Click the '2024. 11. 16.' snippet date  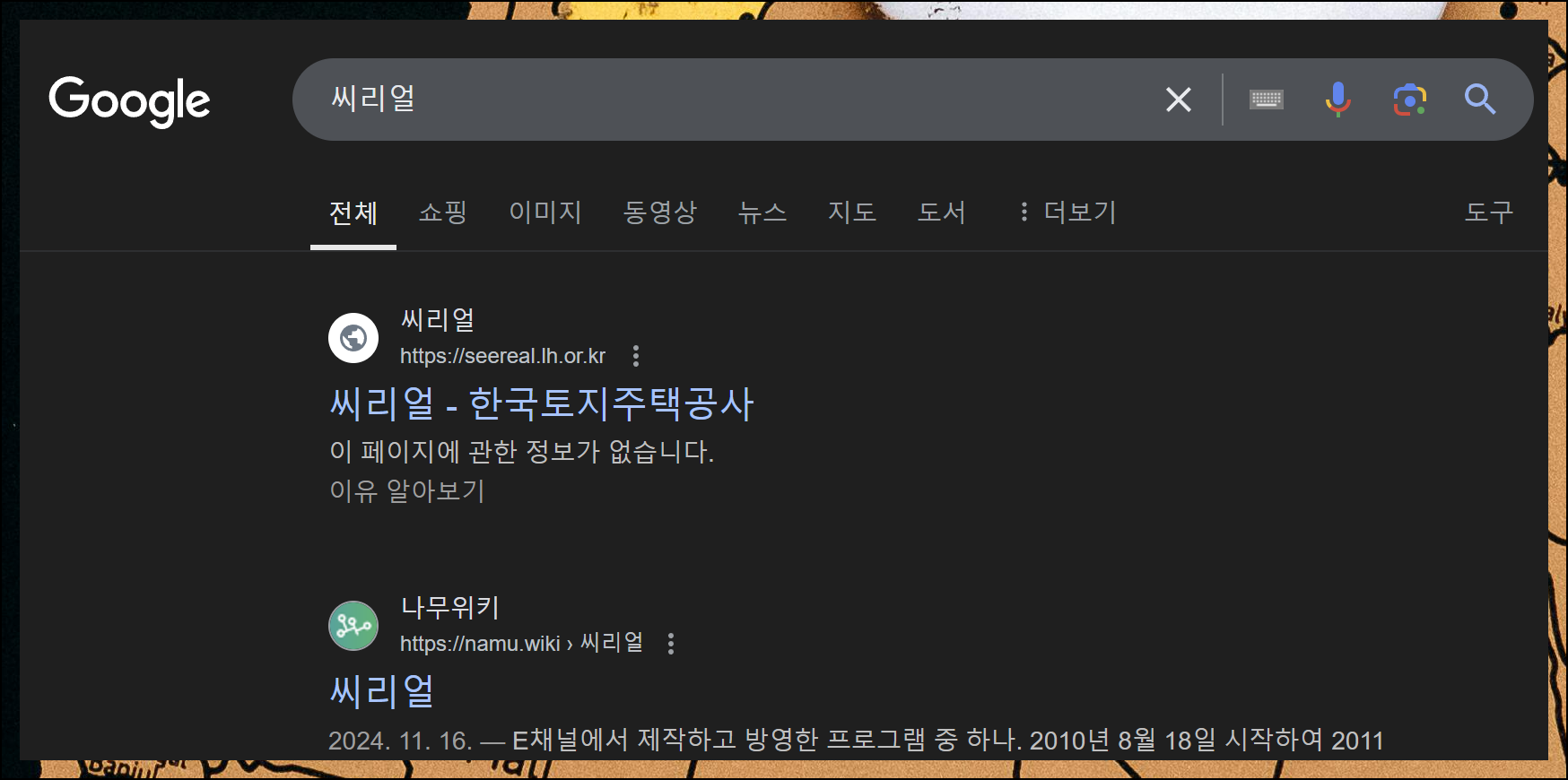[x=400, y=741]
